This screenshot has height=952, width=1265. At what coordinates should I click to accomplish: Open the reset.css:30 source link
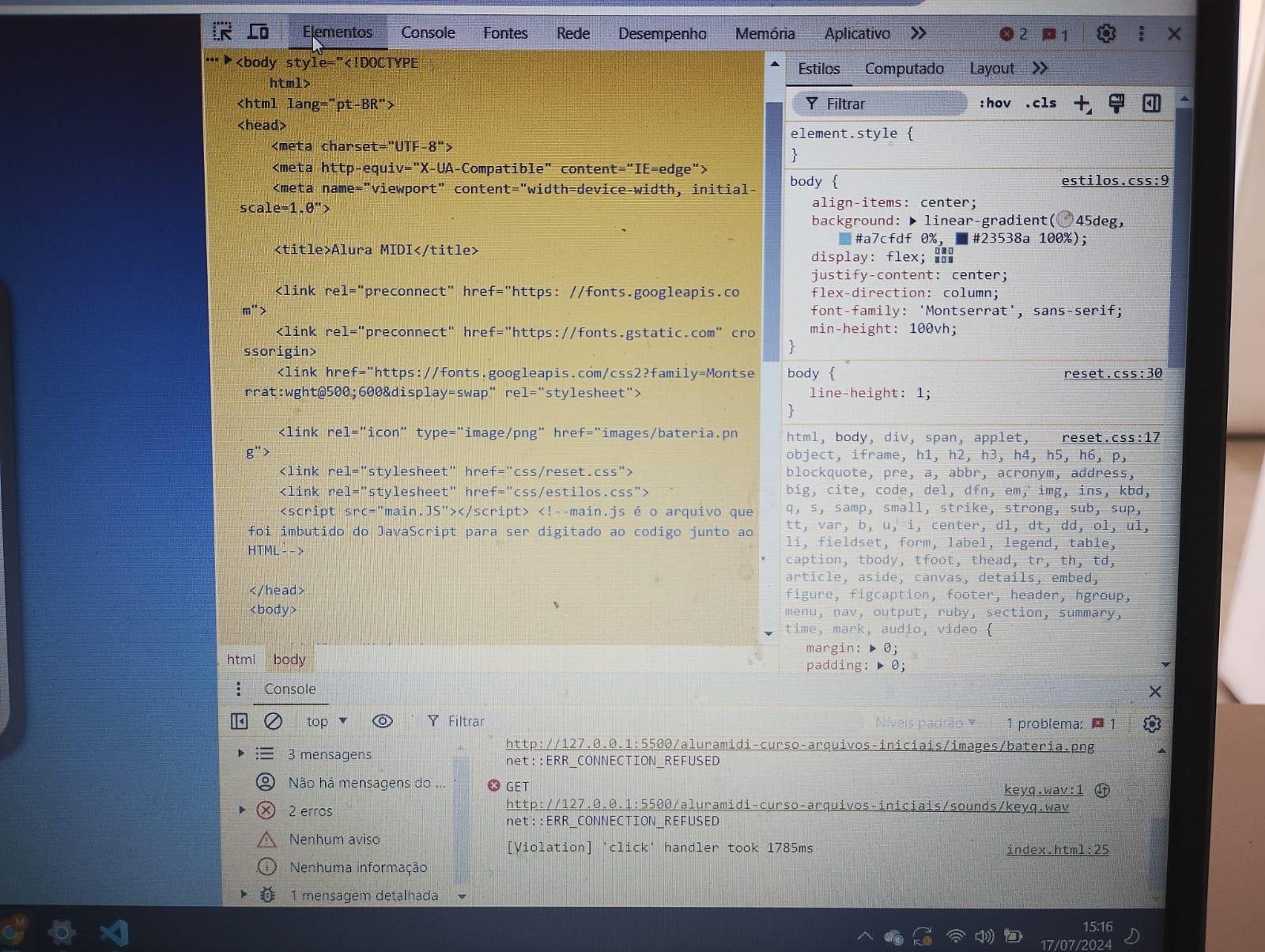[1112, 373]
